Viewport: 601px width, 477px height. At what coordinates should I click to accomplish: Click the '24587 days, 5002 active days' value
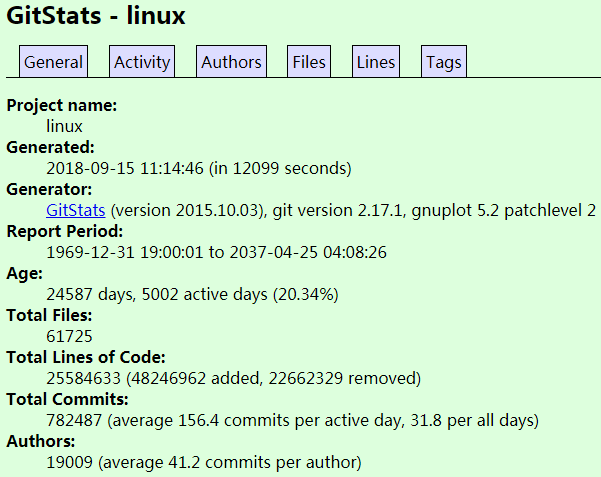[x=157, y=294]
